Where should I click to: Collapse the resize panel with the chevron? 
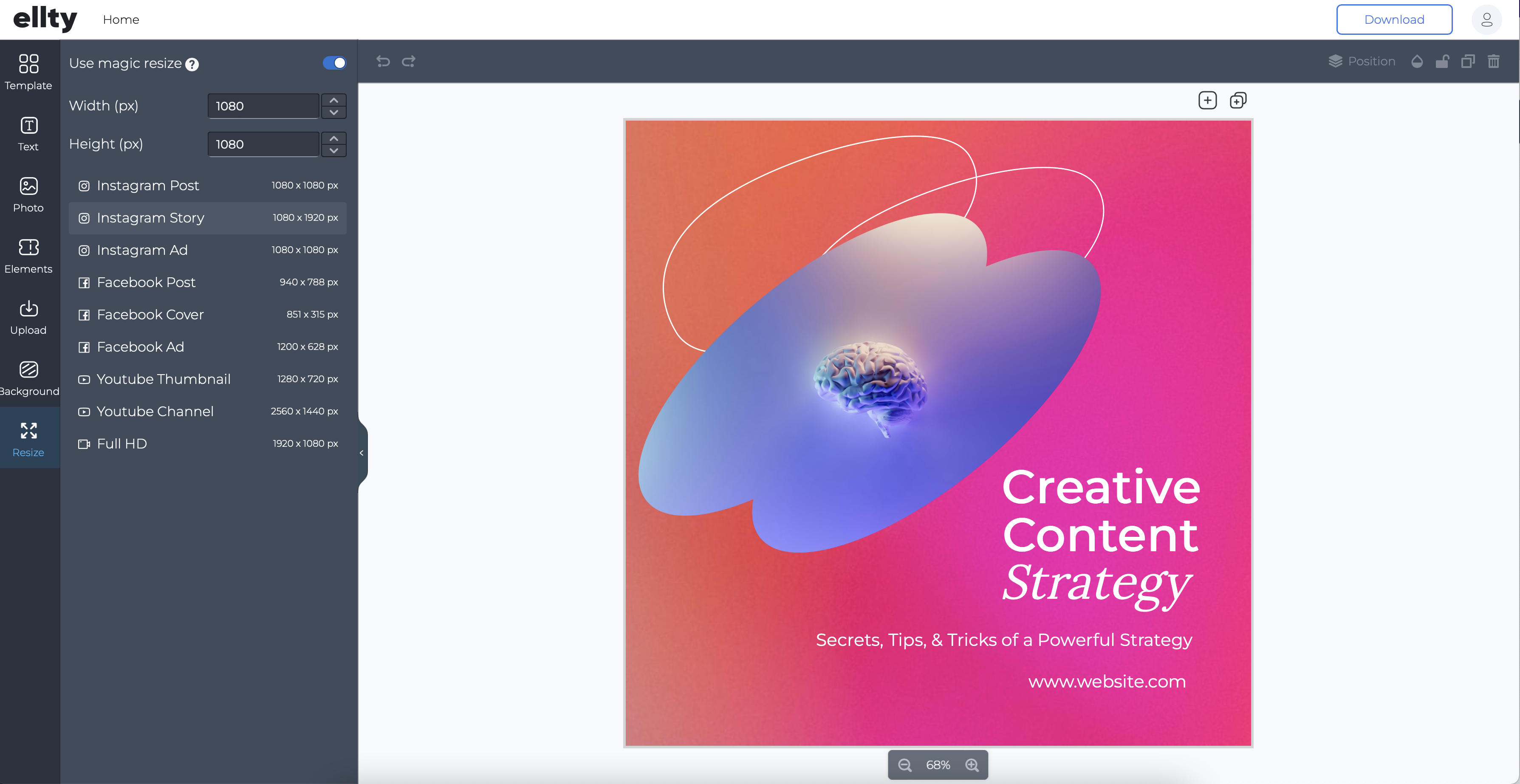pyautogui.click(x=361, y=452)
